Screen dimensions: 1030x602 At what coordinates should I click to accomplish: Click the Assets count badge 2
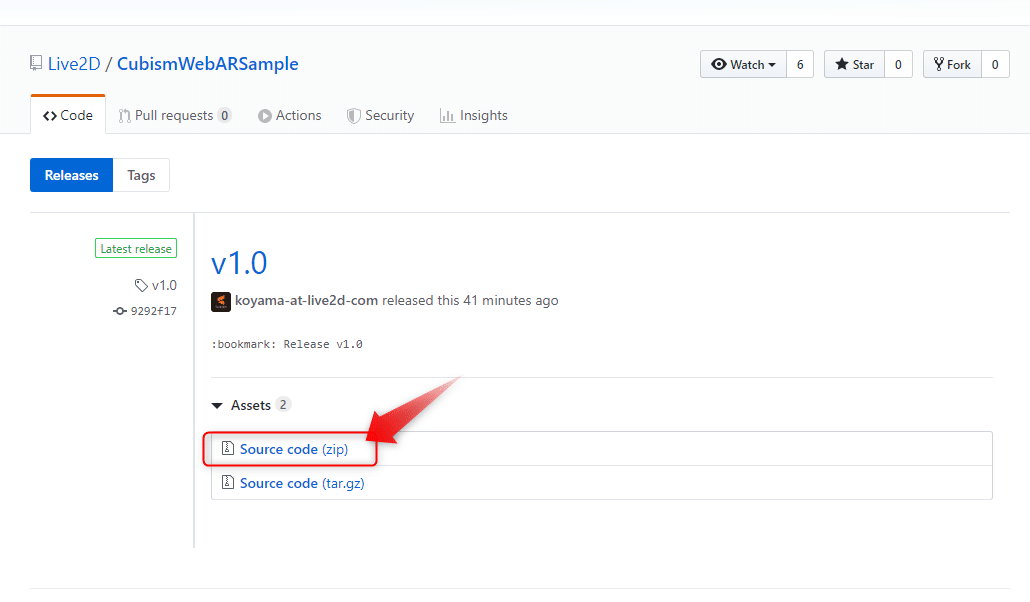283,404
